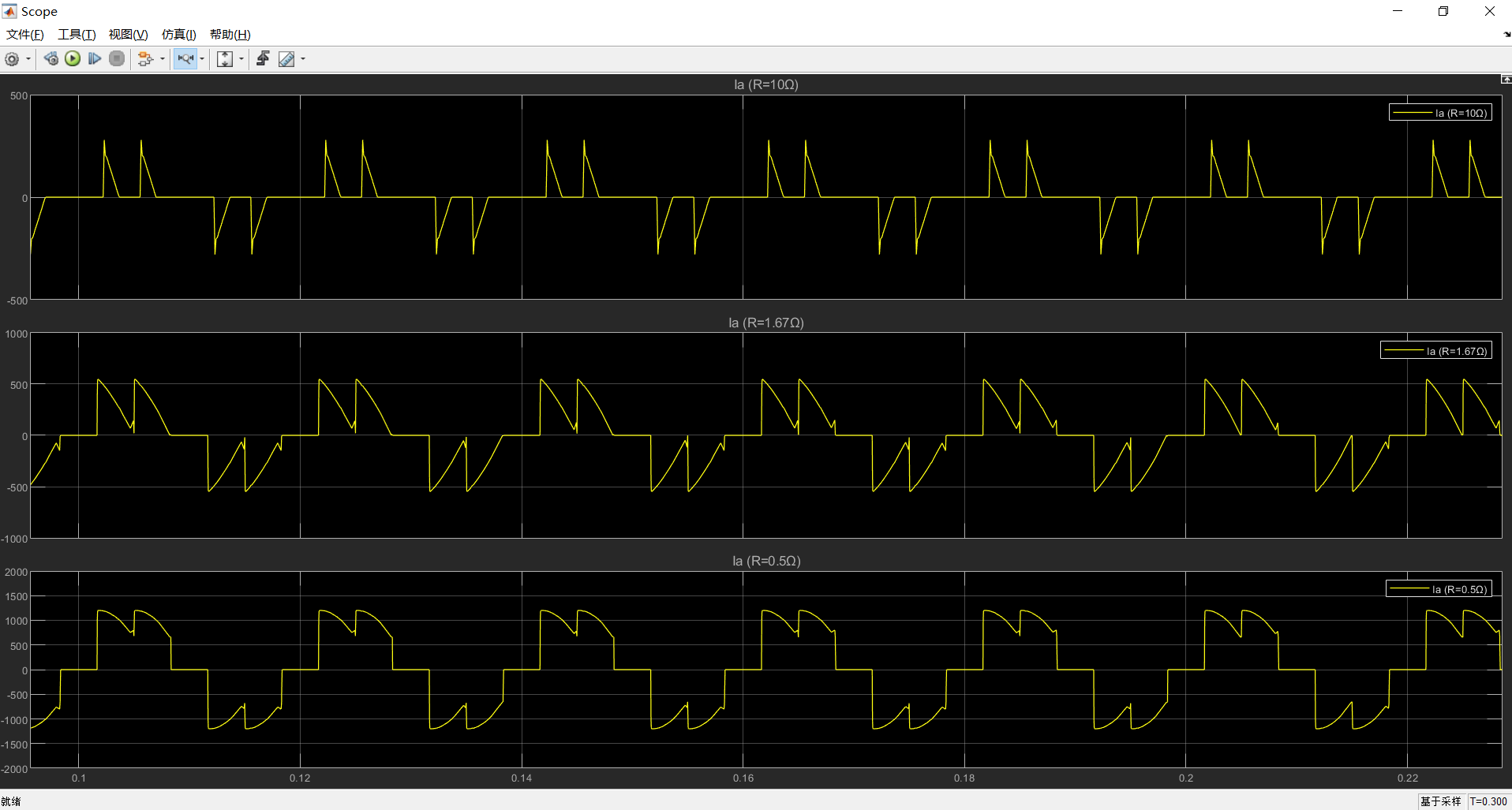Expand the configuration properties dropdown arrow
Viewport: 1512px width, 810px height.
tap(28, 59)
